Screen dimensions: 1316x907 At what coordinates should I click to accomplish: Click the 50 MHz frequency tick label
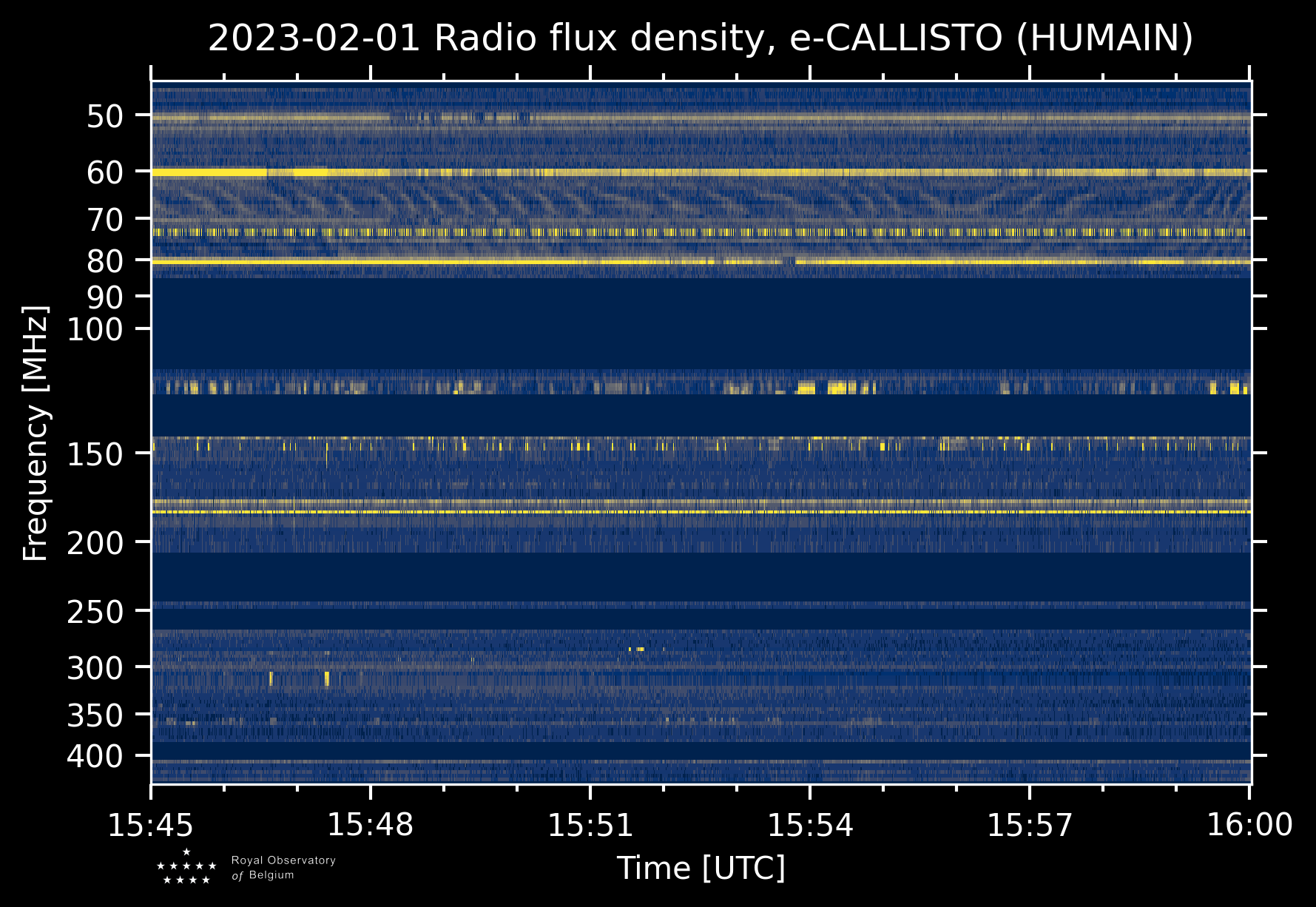pyautogui.click(x=104, y=116)
